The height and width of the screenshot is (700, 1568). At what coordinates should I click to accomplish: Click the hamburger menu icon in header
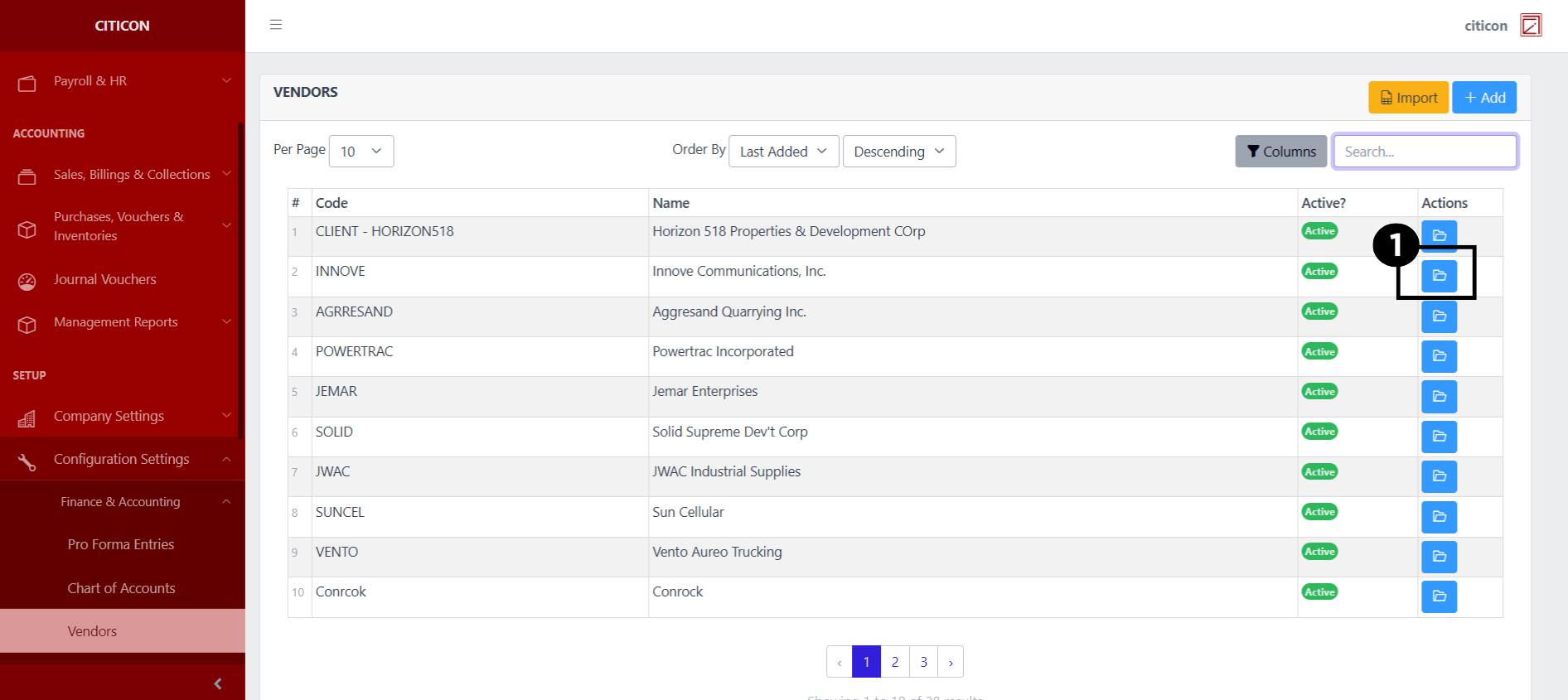pyautogui.click(x=276, y=25)
